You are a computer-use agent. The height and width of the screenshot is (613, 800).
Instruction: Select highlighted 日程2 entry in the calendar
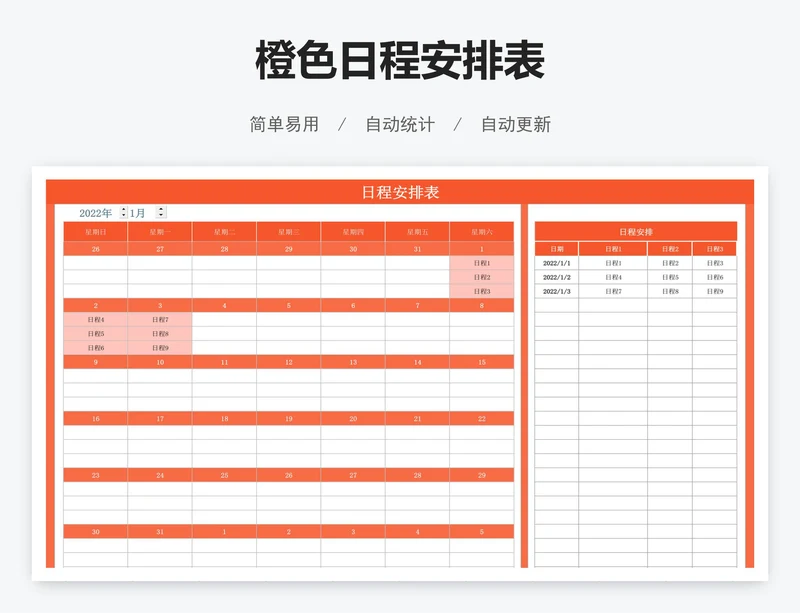pos(482,277)
